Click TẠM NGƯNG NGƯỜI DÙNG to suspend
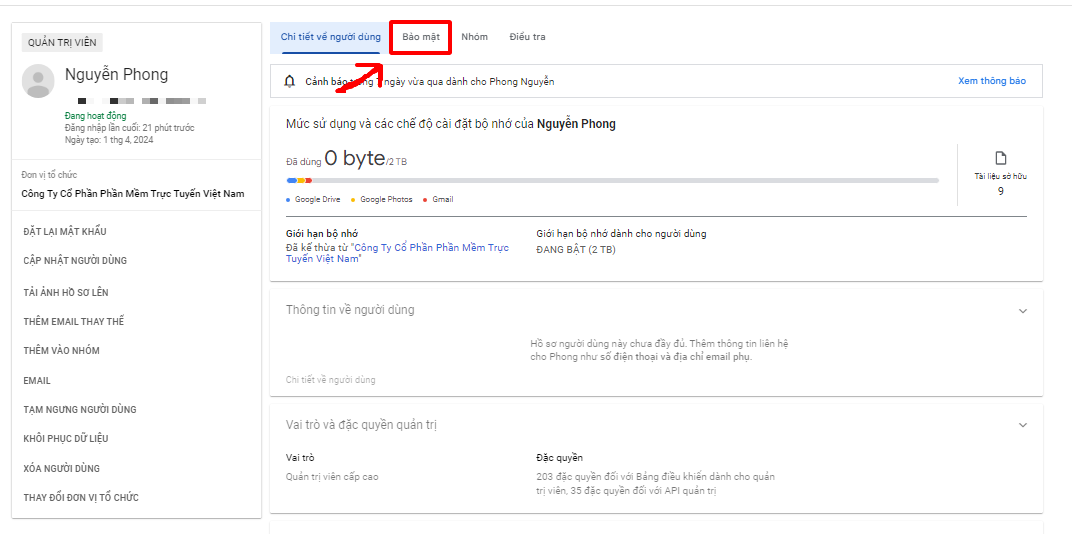The width and height of the screenshot is (1072, 534). 80,409
